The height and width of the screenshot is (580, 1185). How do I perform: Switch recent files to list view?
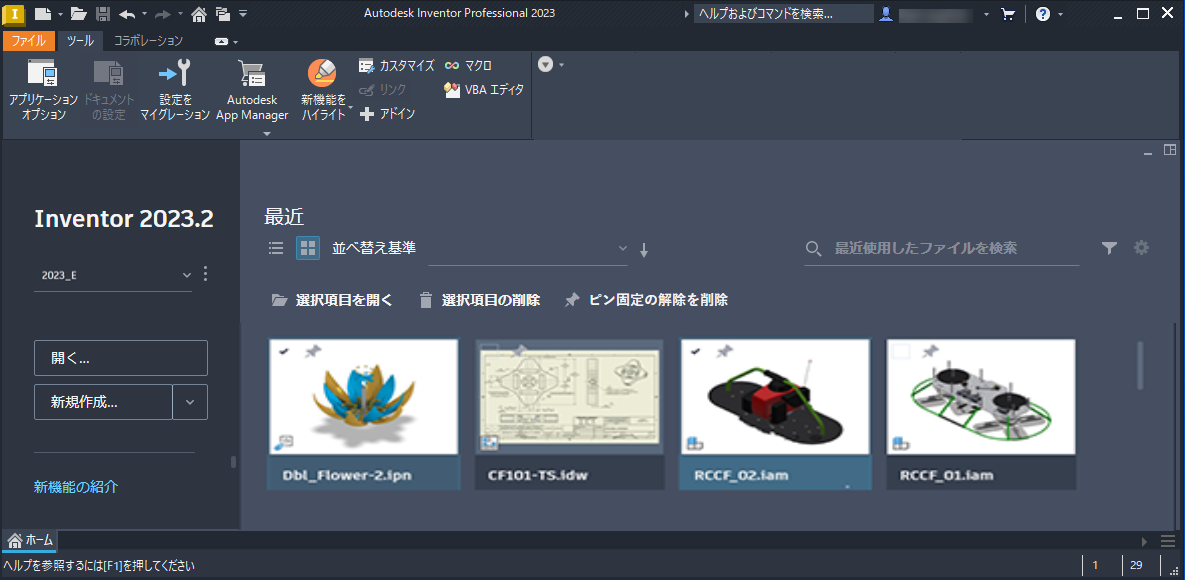[x=277, y=247]
